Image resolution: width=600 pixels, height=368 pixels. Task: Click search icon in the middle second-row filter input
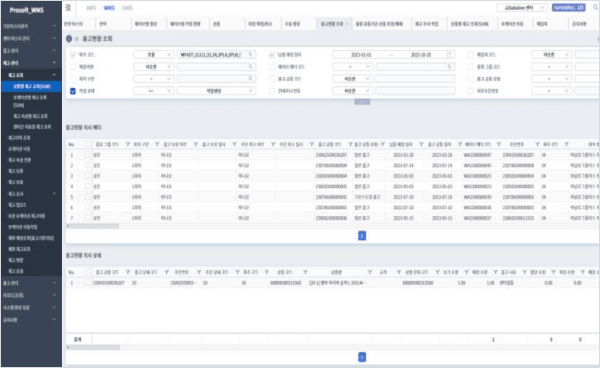pyautogui.click(x=449, y=67)
